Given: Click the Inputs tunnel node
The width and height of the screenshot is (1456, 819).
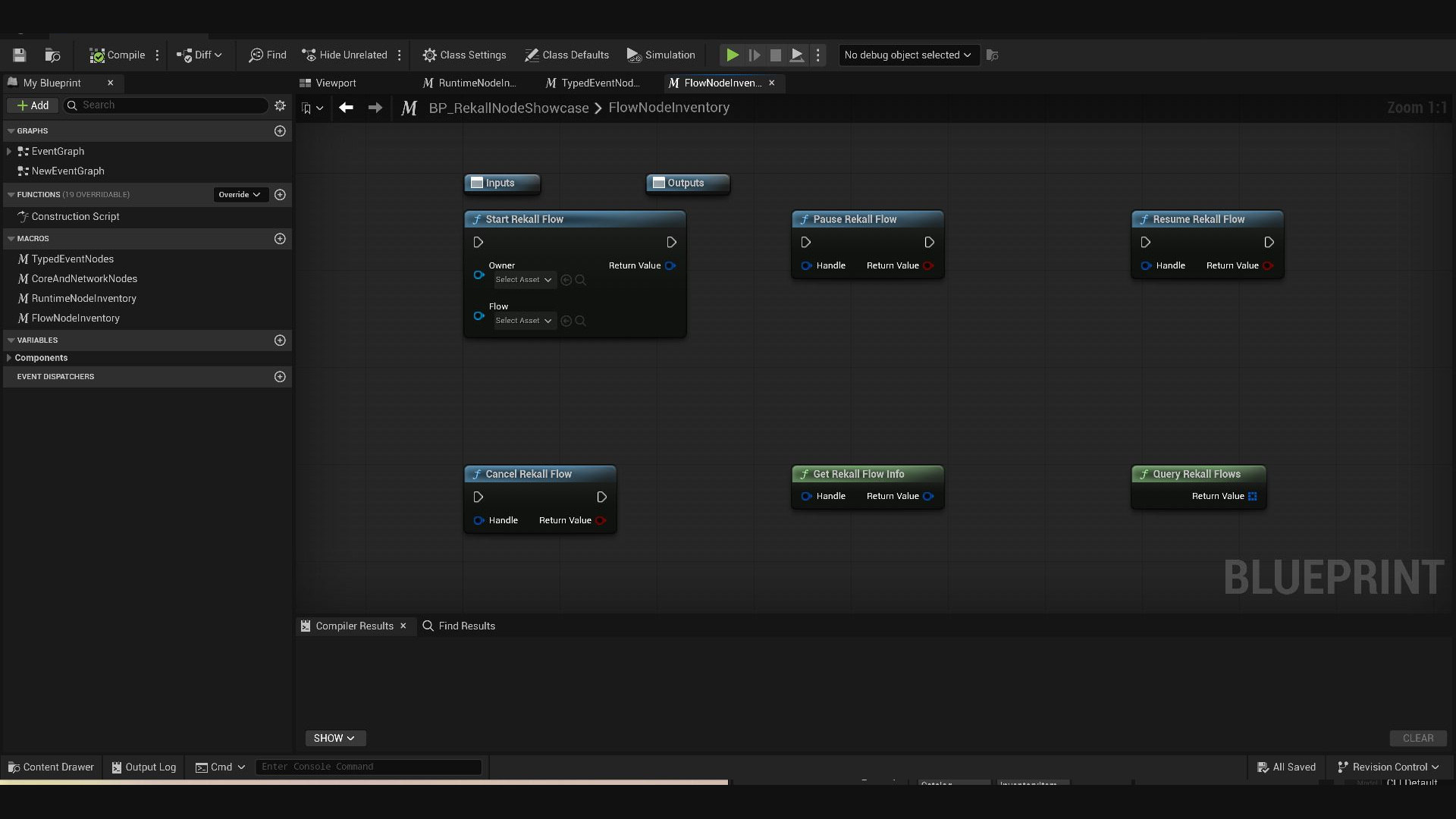Looking at the screenshot, I should 502,183.
